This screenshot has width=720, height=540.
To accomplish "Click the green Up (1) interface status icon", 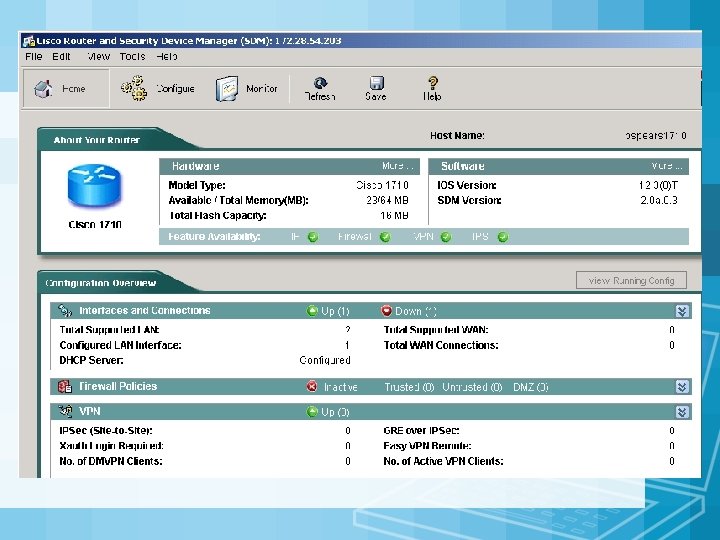I will click(312, 311).
